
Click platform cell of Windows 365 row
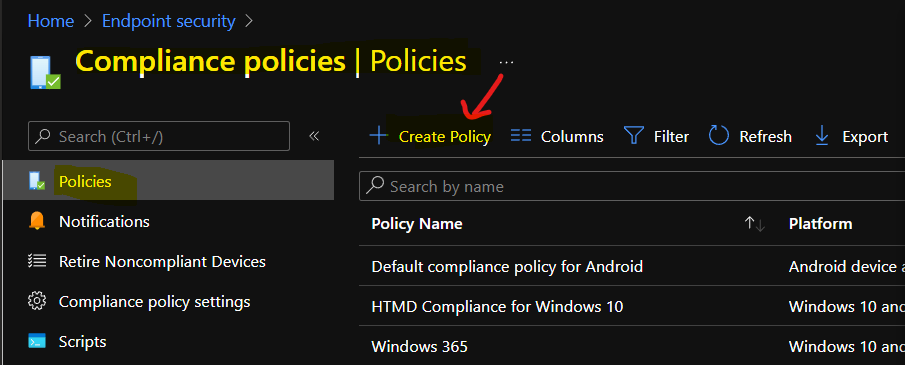846,346
